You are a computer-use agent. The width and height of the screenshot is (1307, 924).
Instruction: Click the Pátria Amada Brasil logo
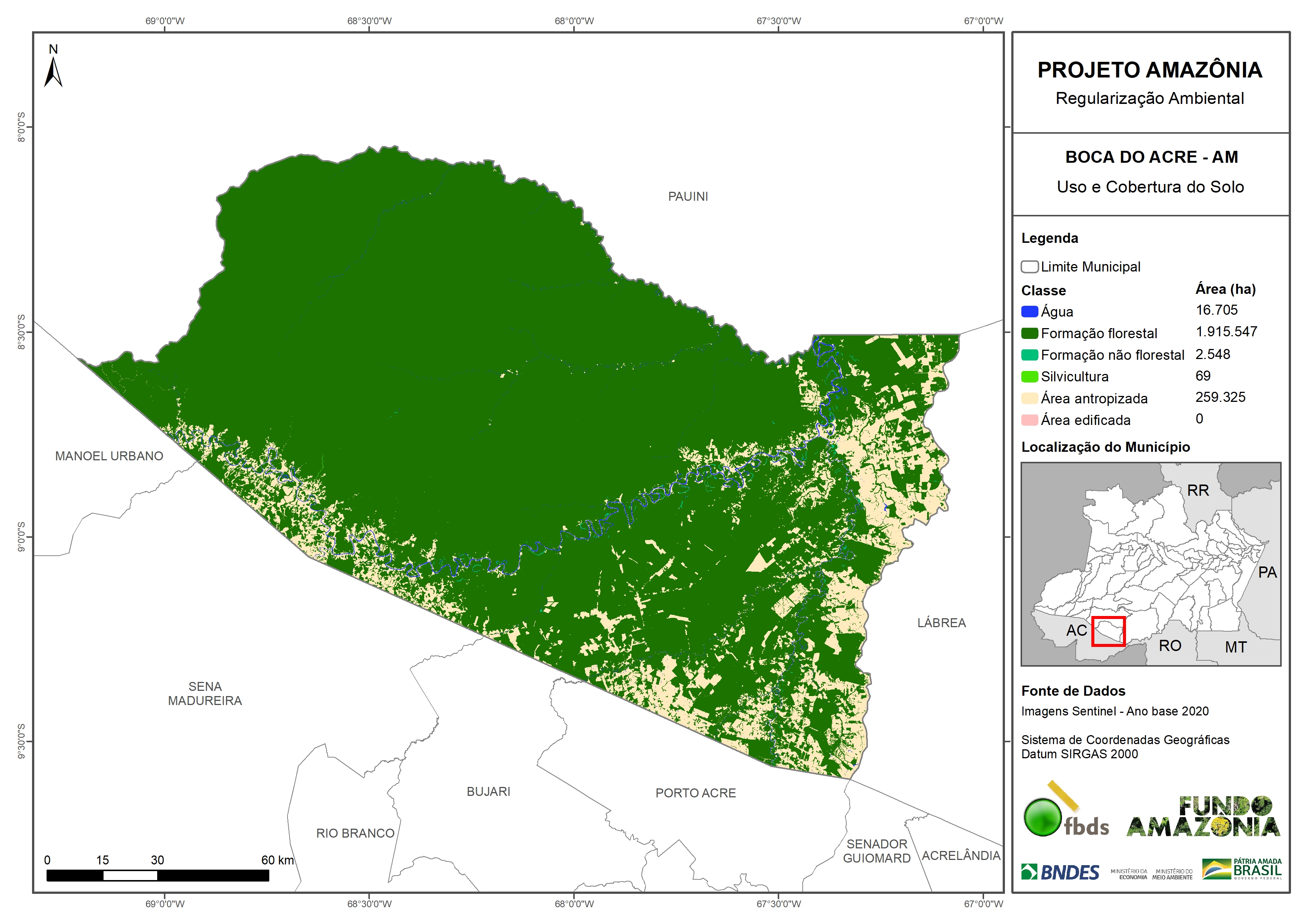tap(1241, 869)
